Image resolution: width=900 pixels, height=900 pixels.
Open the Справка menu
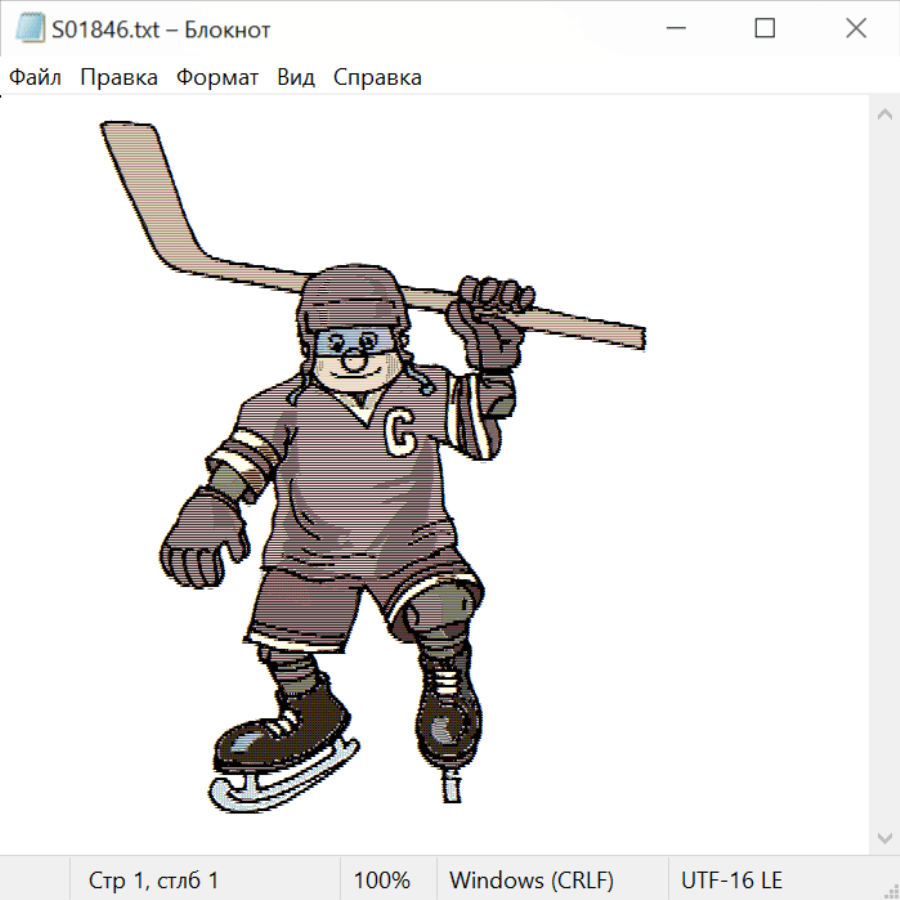pyautogui.click(x=377, y=78)
